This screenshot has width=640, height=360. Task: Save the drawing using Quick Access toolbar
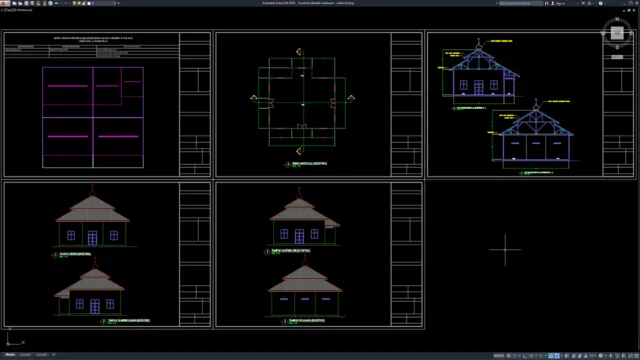[x=27, y=3]
